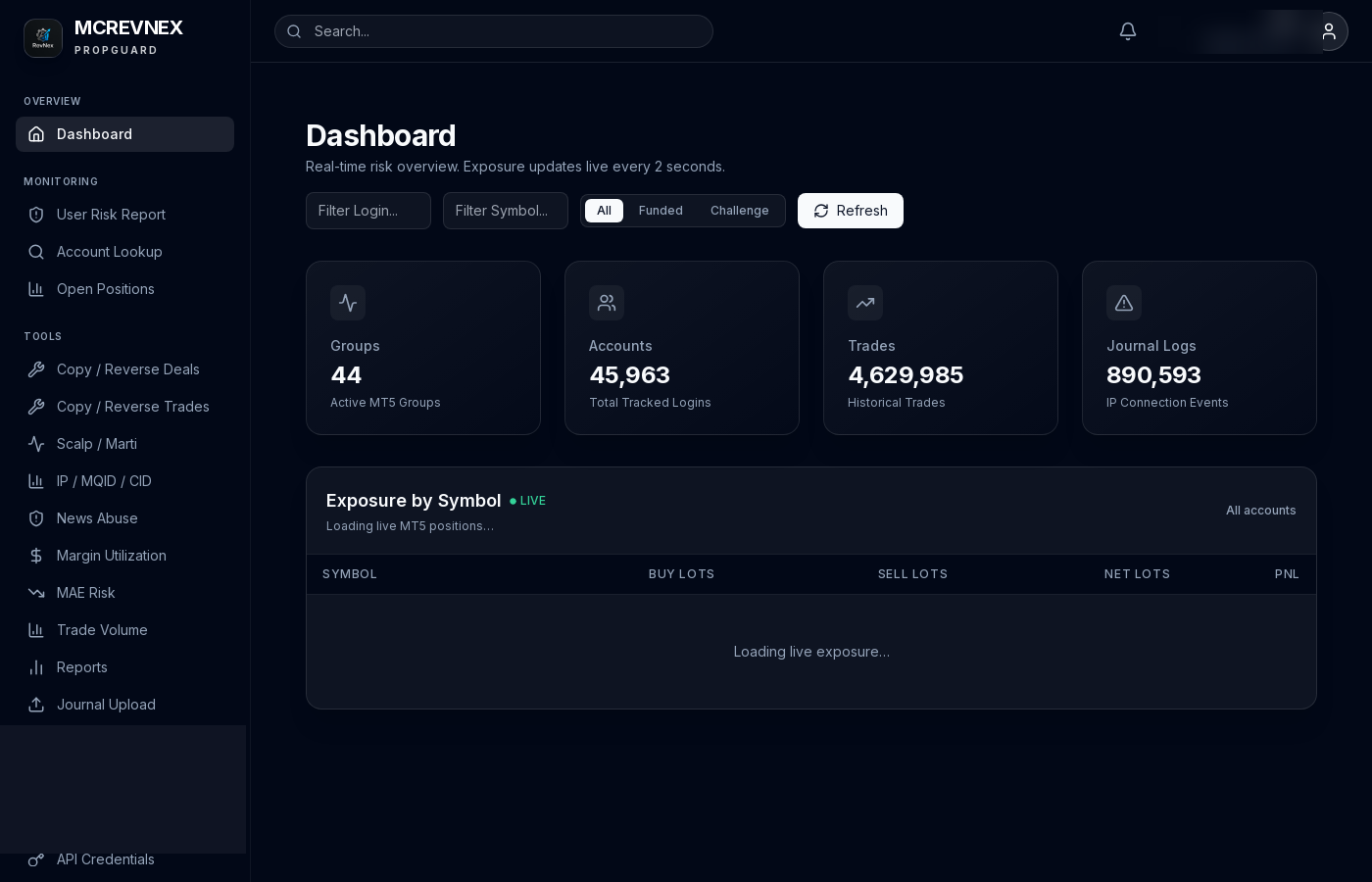Switch filtering to Challenge accounts
This screenshot has height=882, width=1372.
click(740, 211)
